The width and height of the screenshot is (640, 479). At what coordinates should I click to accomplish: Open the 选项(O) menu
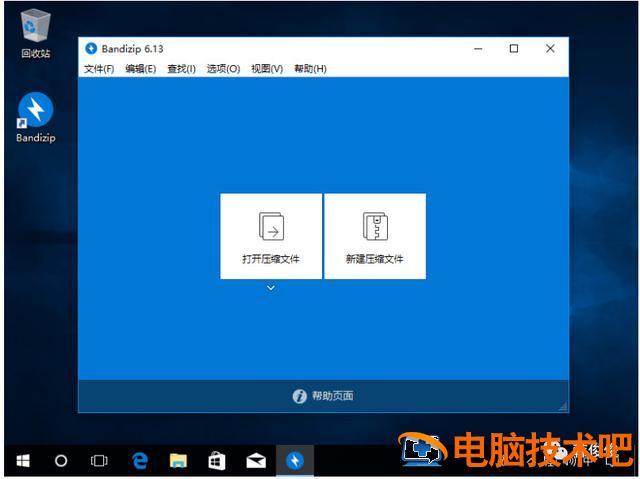point(223,69)
